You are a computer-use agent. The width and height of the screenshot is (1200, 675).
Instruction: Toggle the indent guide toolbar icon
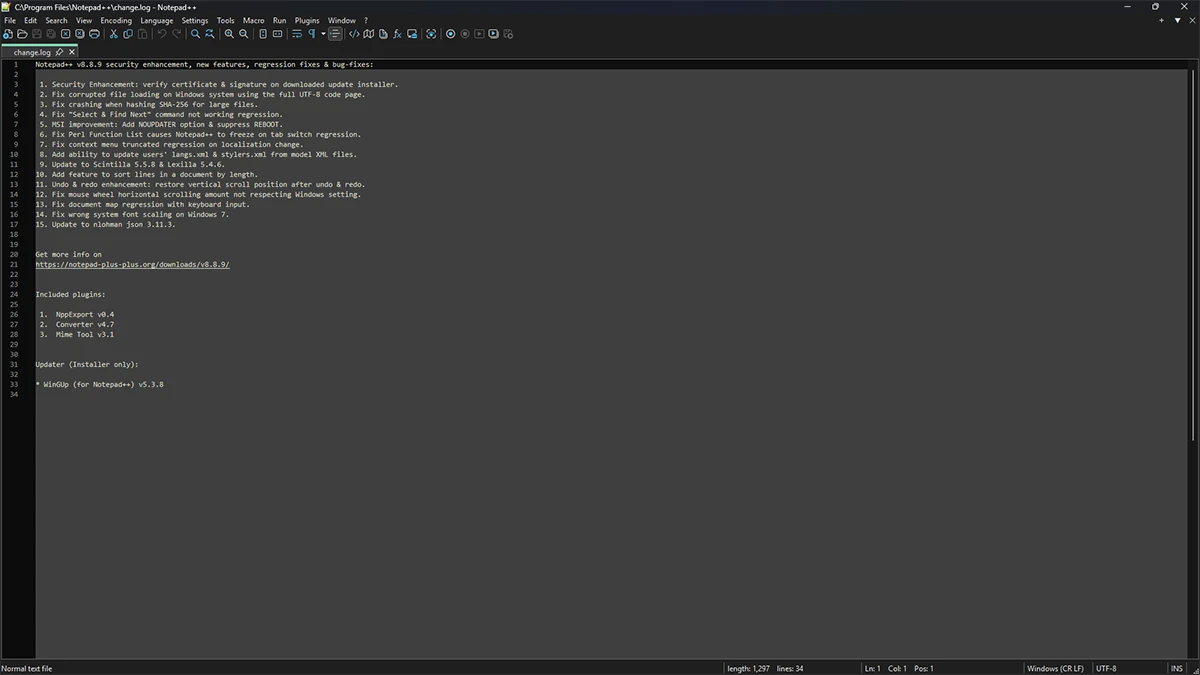click(335, 34)
